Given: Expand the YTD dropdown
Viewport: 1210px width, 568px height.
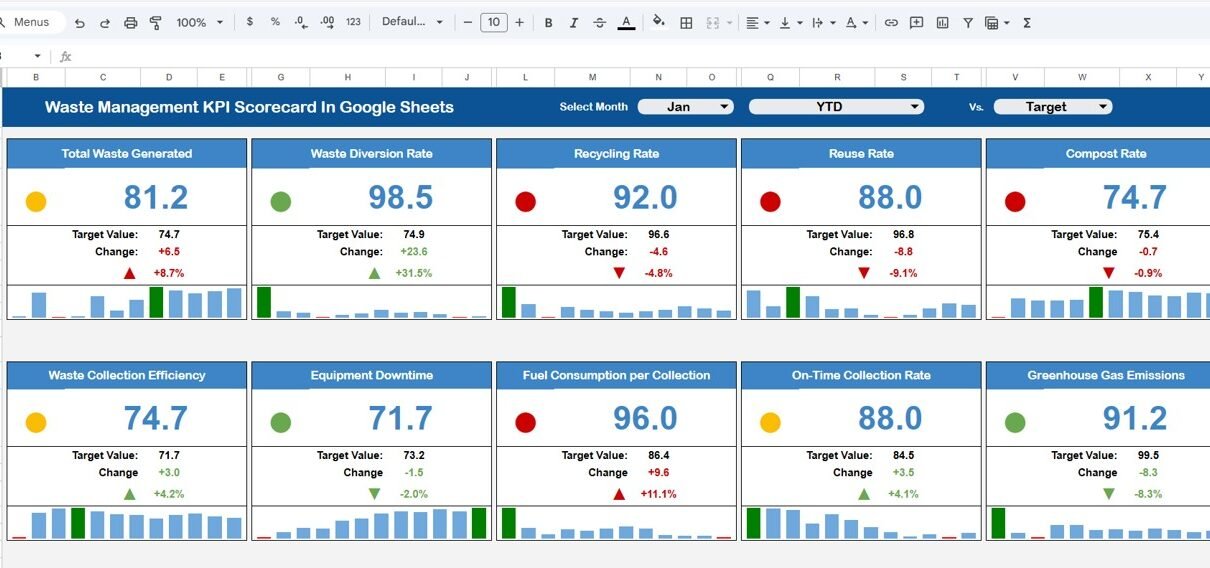Looking at the screenshot, I should pos(835,107).
